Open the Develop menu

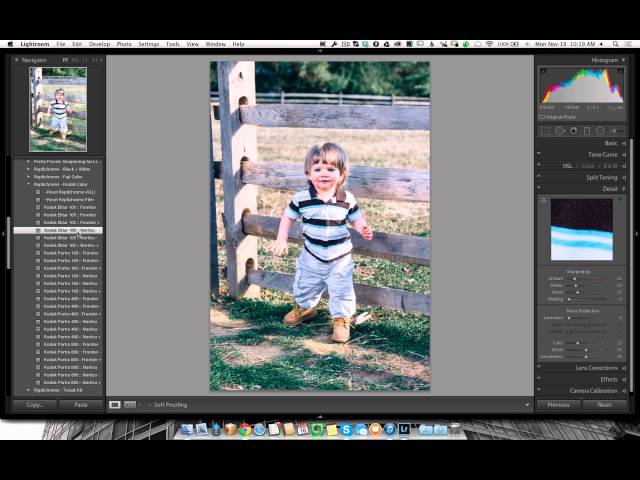[x=99, y=44]
